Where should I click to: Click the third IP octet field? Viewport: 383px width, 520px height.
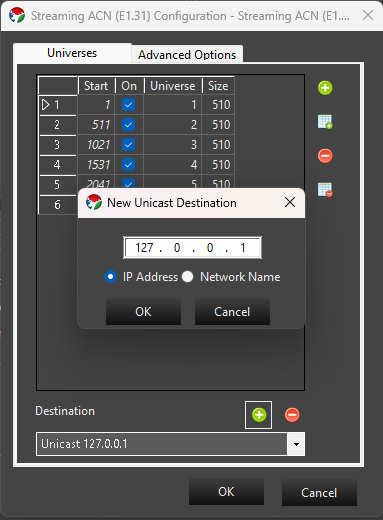tap(210, 248)
